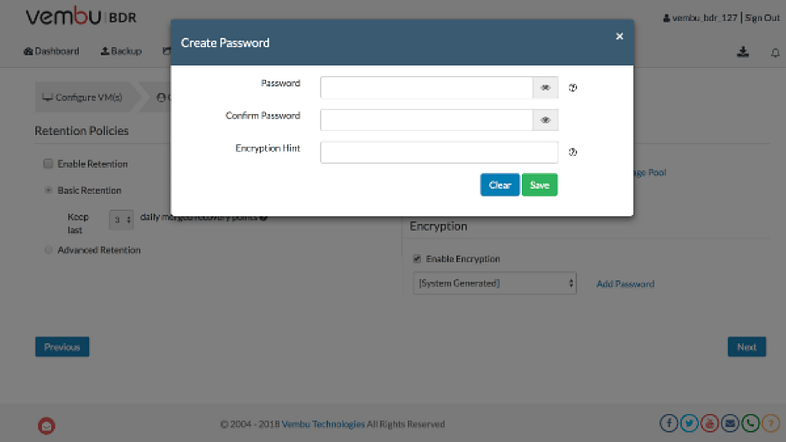This screenshot has height=442, width=786.
Task: Close the Create Password dialog
Action: click(x=619, y=37)
